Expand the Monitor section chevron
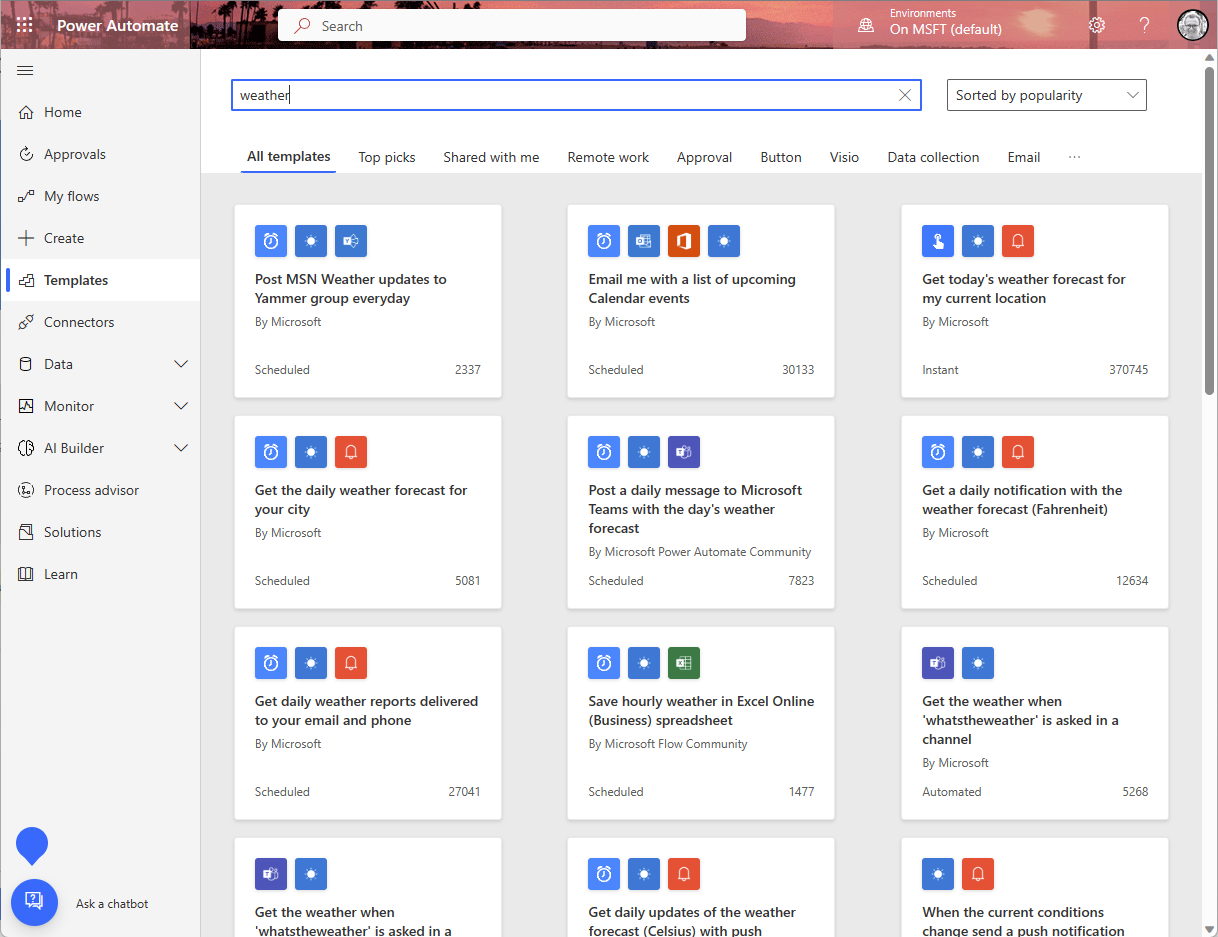1218x937 pixels. tap(181, 406)
